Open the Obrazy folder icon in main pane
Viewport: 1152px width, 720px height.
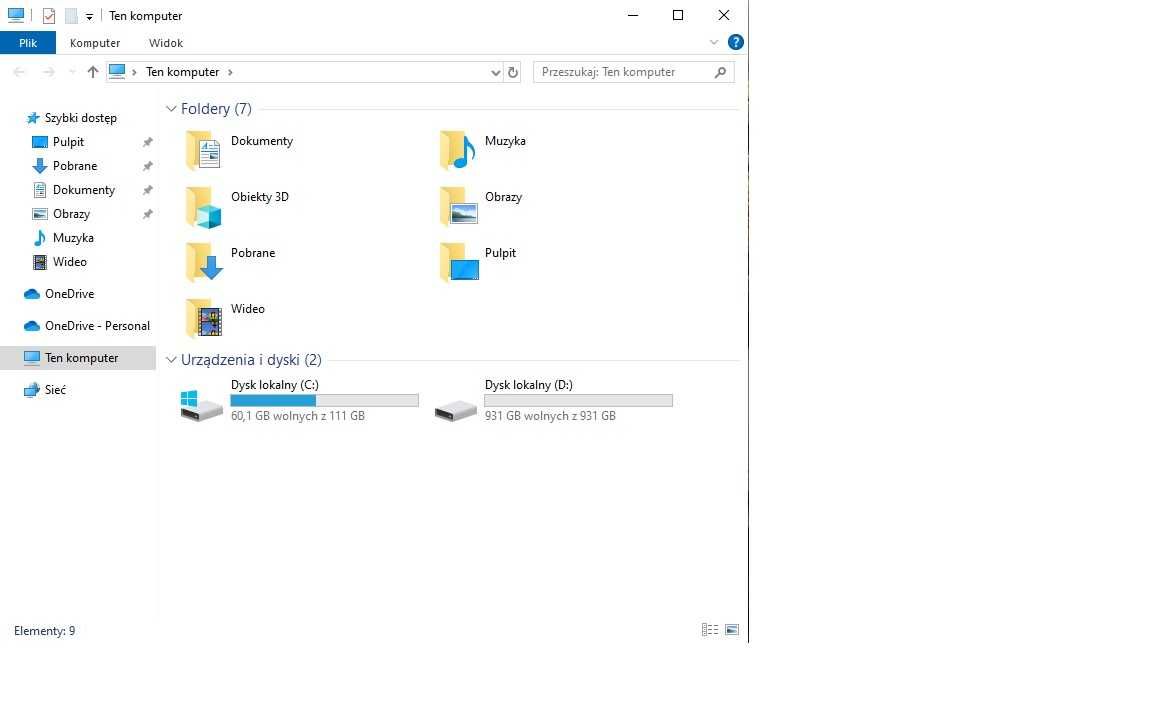pyautogui.click(x=458, y=206)
